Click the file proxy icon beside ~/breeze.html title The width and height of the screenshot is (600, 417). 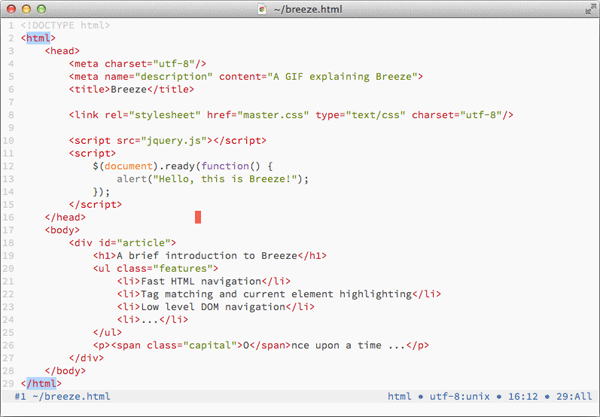pos(262,9)
